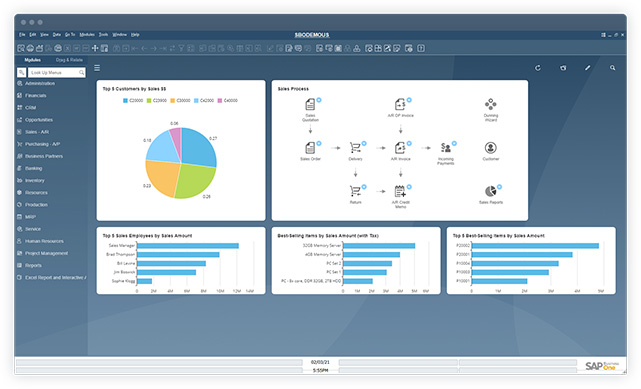Open the Sales Reports pie icon
Viewport: 641px width, 389px height.
491,191
